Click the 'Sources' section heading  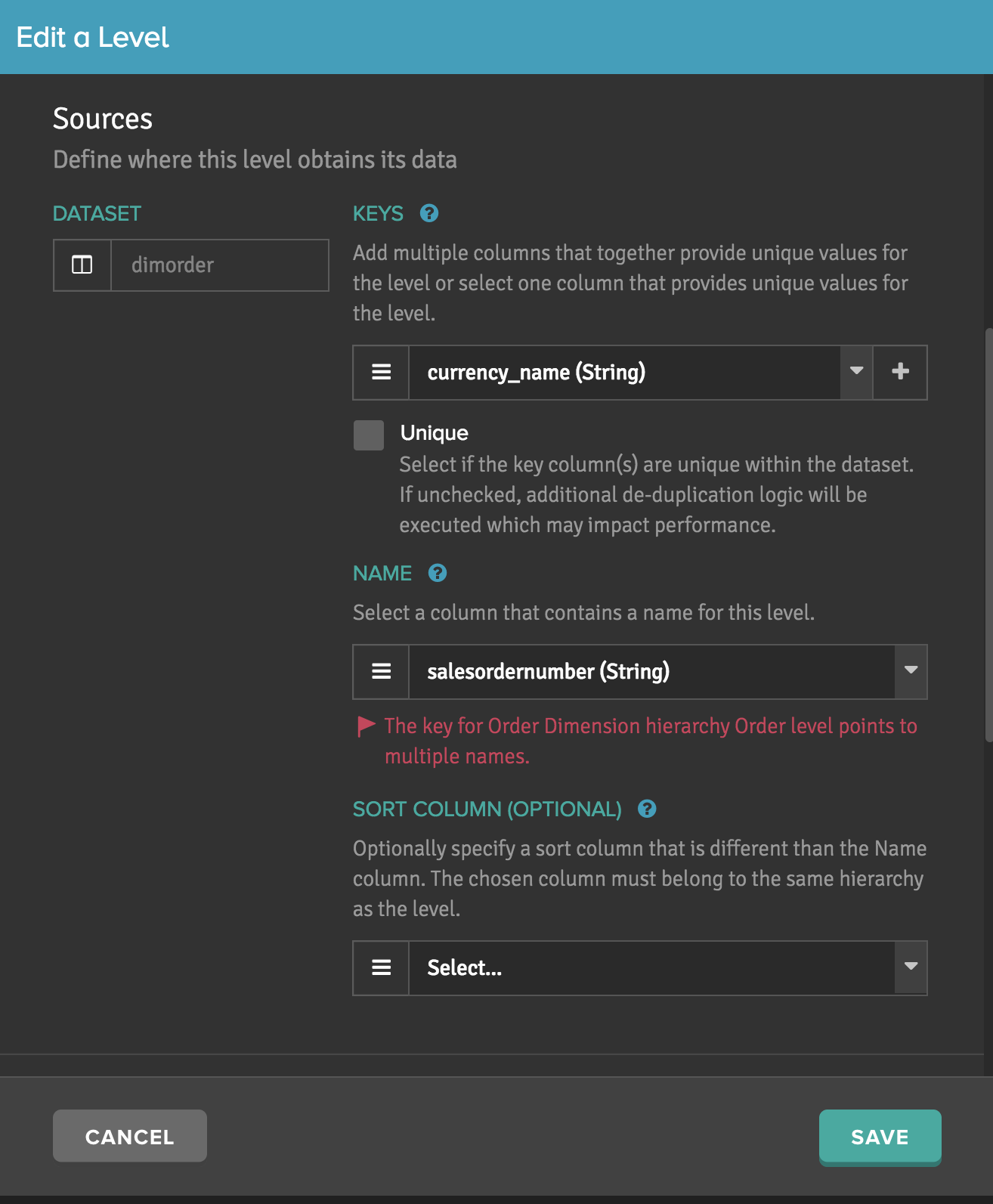[103, 119]
